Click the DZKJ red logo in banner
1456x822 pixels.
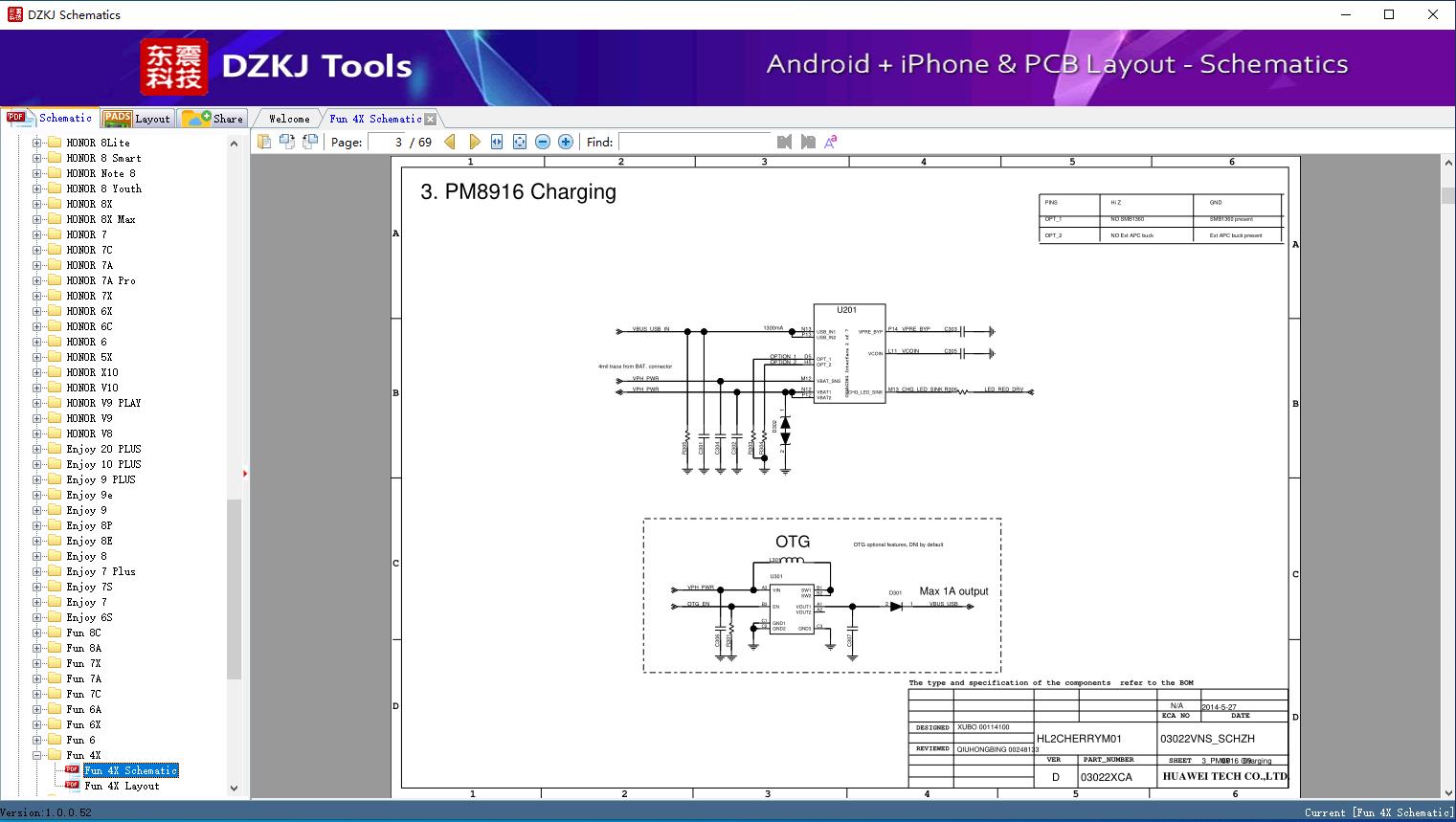(174, 67)
